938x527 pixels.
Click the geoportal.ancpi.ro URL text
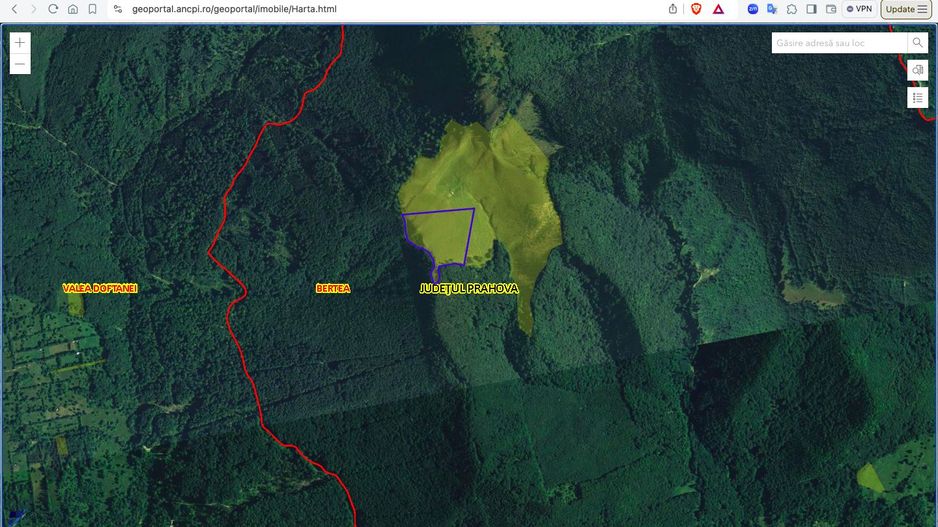[x=234, y=9]
